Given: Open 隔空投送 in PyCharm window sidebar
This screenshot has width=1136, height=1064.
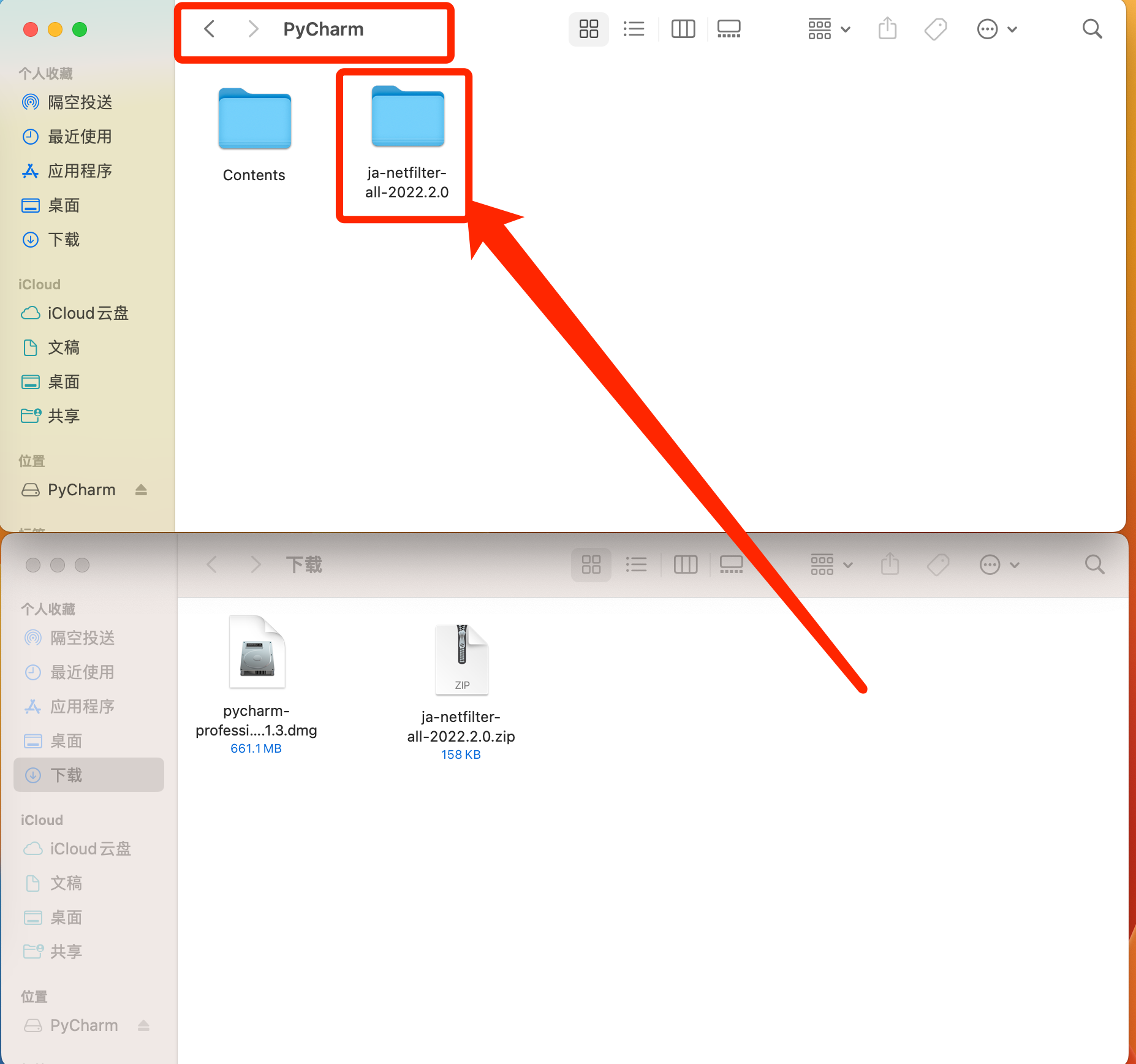Looking at the screenshot, I should (x=67, y=102).
